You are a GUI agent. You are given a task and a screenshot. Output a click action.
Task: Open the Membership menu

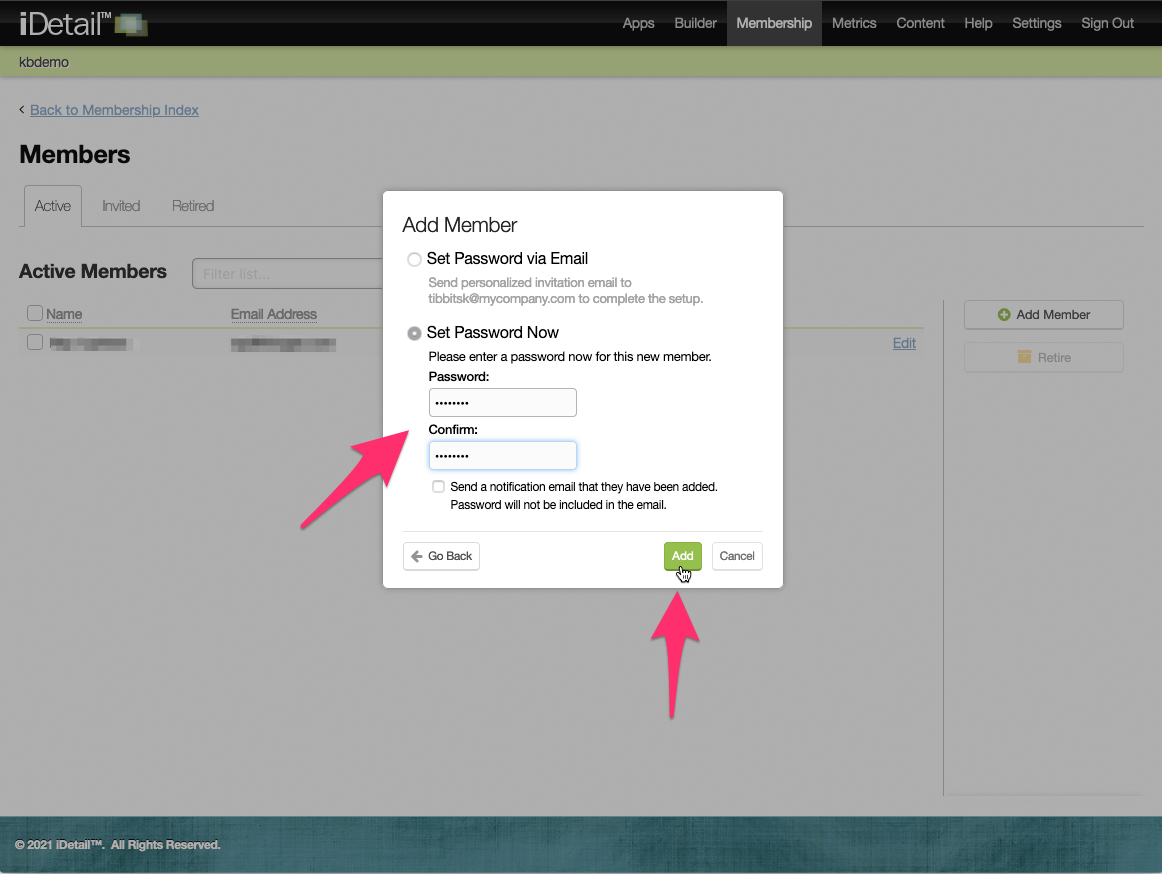(x=774, y=23)
